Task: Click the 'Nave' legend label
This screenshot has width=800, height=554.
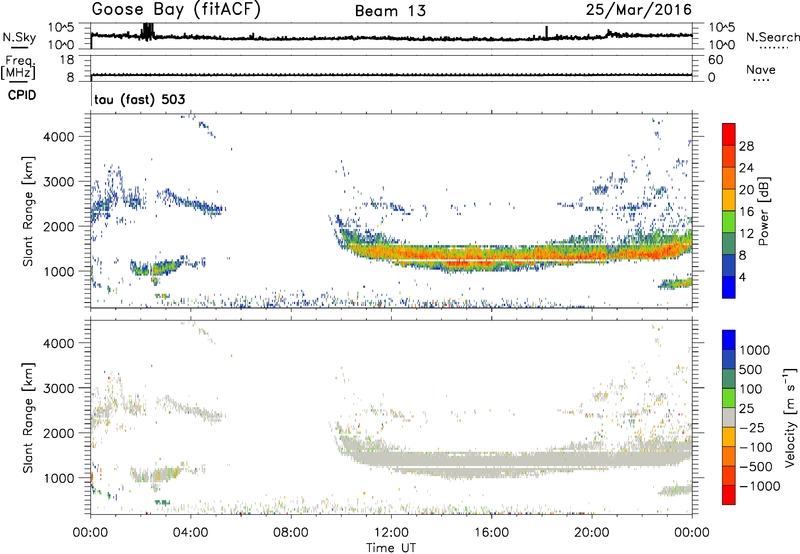Action: coord(761,69)
